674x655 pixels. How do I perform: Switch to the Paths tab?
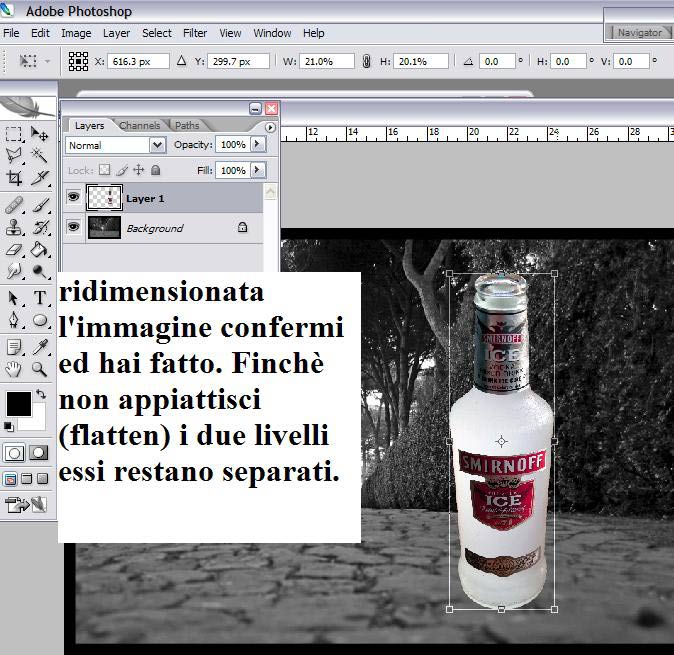coord(187,125)
